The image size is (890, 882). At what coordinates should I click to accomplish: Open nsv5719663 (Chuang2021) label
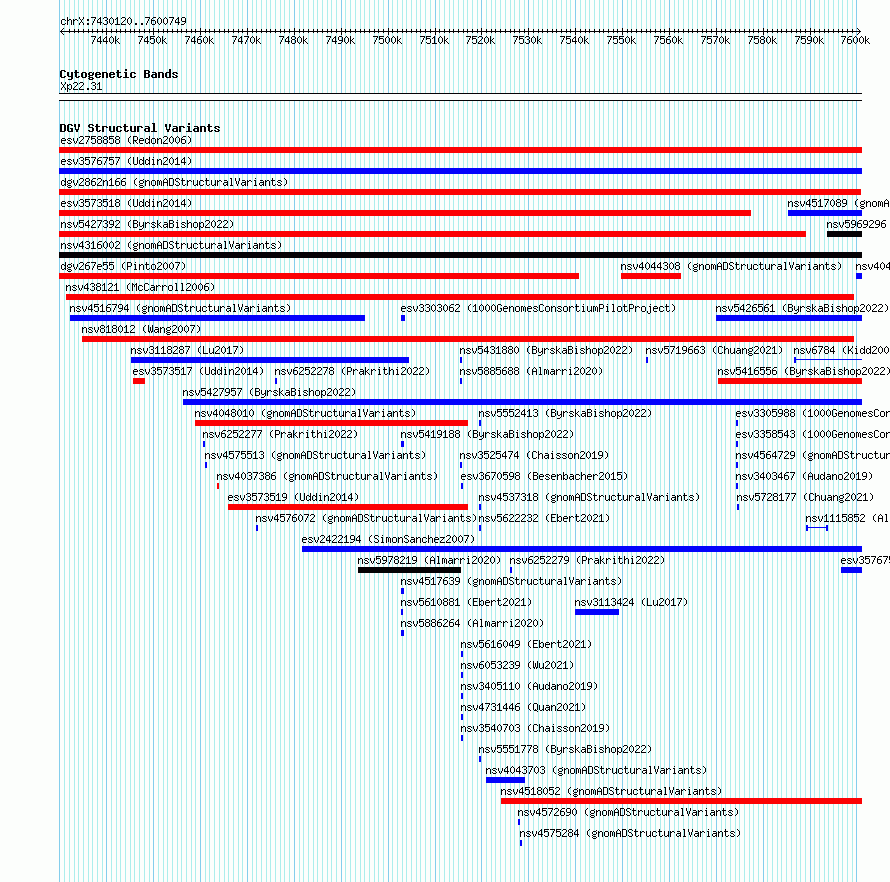714,350
